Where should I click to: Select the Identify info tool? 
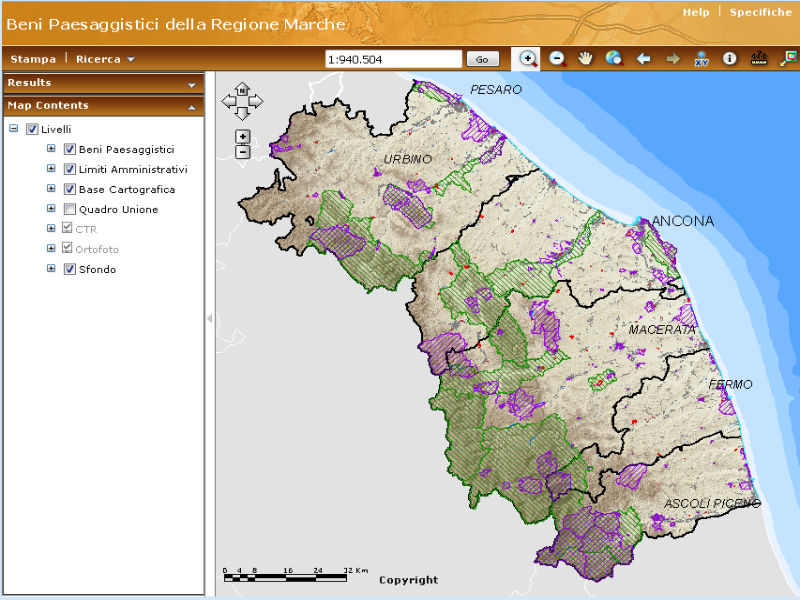(x=730, y=59)
